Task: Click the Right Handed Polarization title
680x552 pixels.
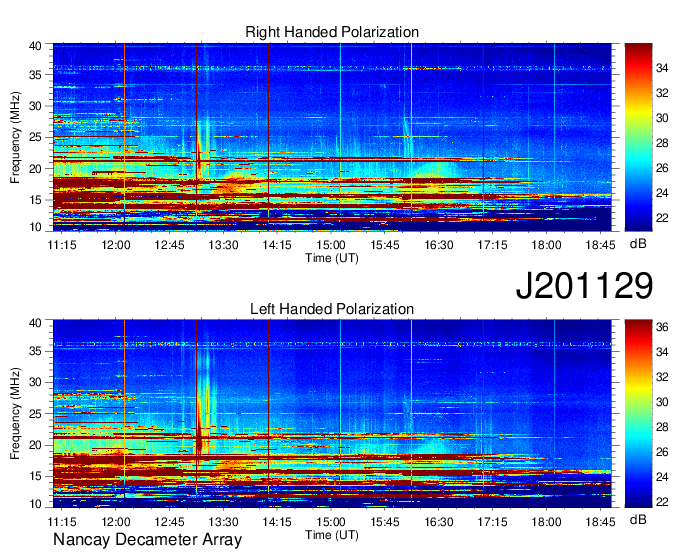Action: 332,32
